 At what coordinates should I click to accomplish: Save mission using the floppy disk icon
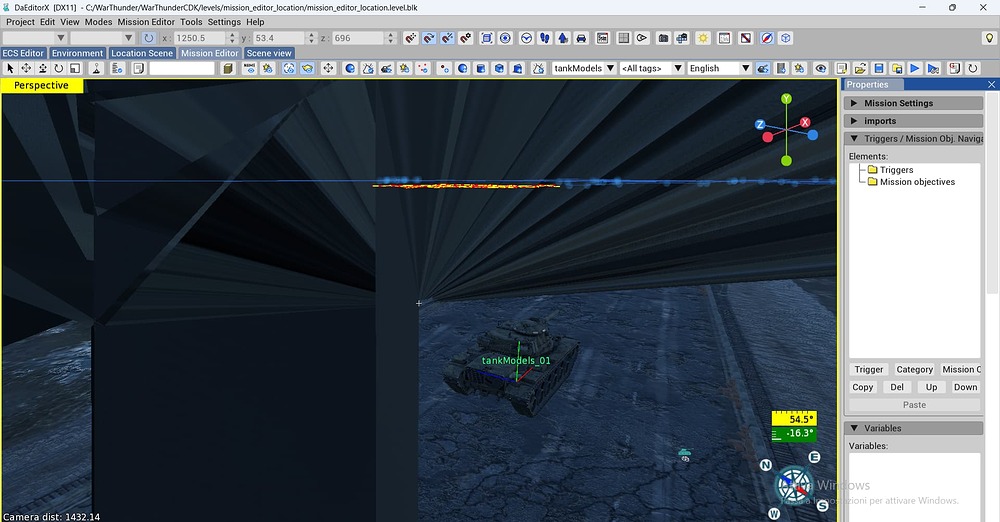click(x=878, y=68)
